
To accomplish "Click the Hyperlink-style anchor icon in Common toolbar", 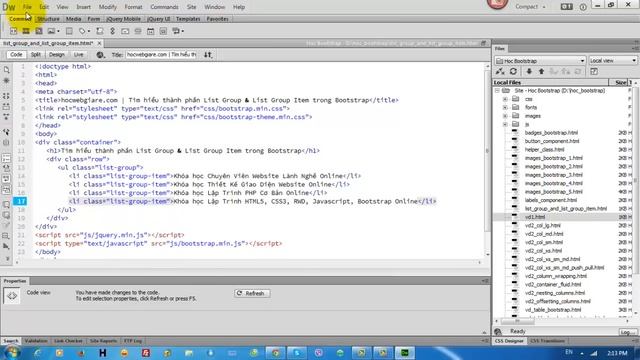I will (113, 31).
